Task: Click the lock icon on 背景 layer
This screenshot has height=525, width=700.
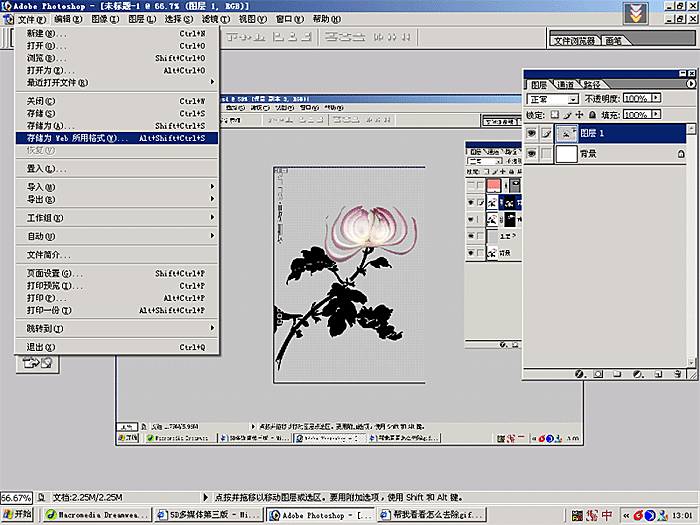Action: 681,154
